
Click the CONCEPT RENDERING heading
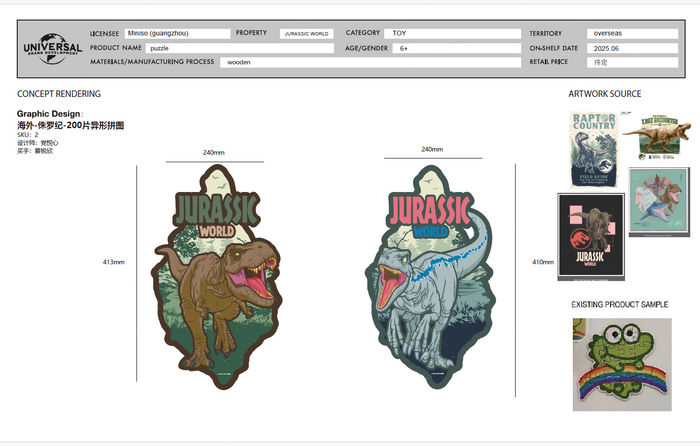(x=59, y=94)
